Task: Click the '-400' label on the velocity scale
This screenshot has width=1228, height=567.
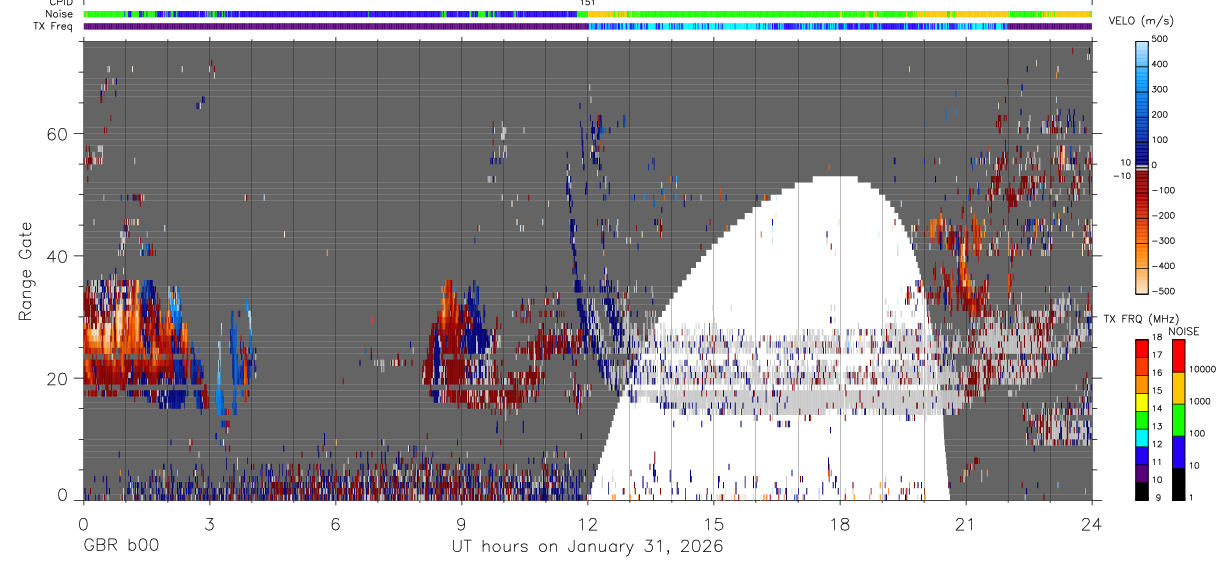Action: pos(1165,267)
